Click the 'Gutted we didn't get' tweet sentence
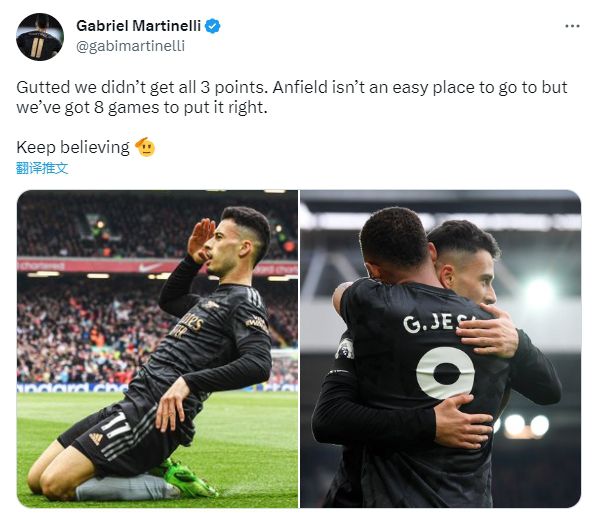The width and height of the screenshot is (596, 519). 144,87
